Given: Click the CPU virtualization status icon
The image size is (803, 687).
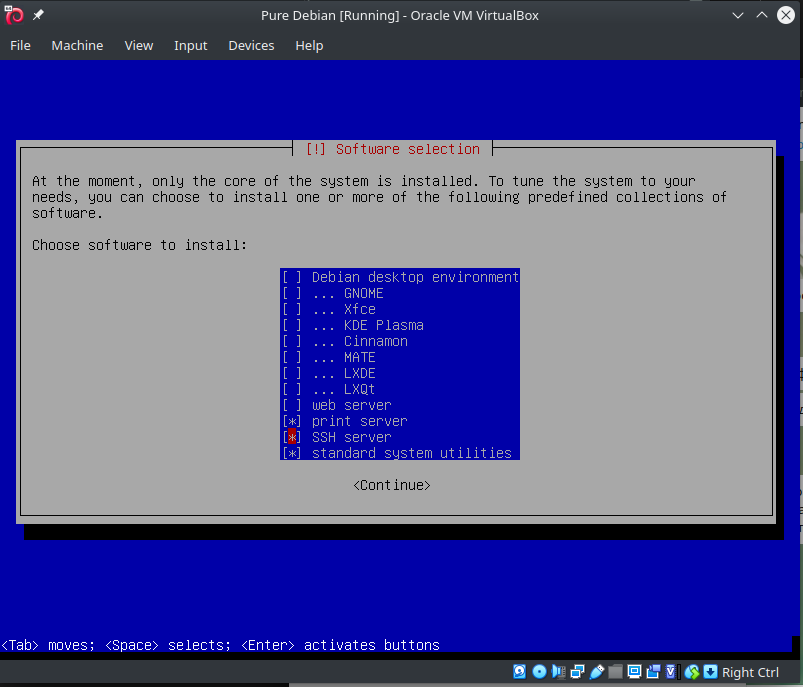Looking at the screenshot, I should point(672,671).
